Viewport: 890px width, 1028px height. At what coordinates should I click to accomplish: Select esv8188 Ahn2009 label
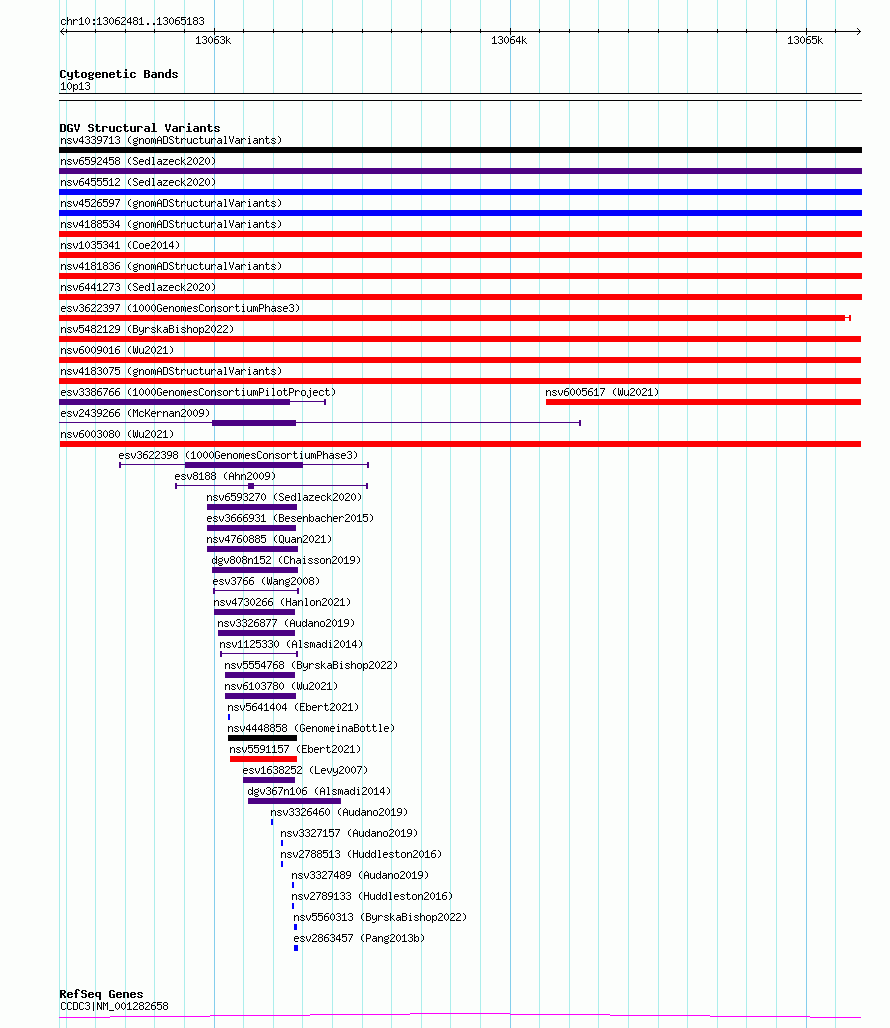click(225, 476)
